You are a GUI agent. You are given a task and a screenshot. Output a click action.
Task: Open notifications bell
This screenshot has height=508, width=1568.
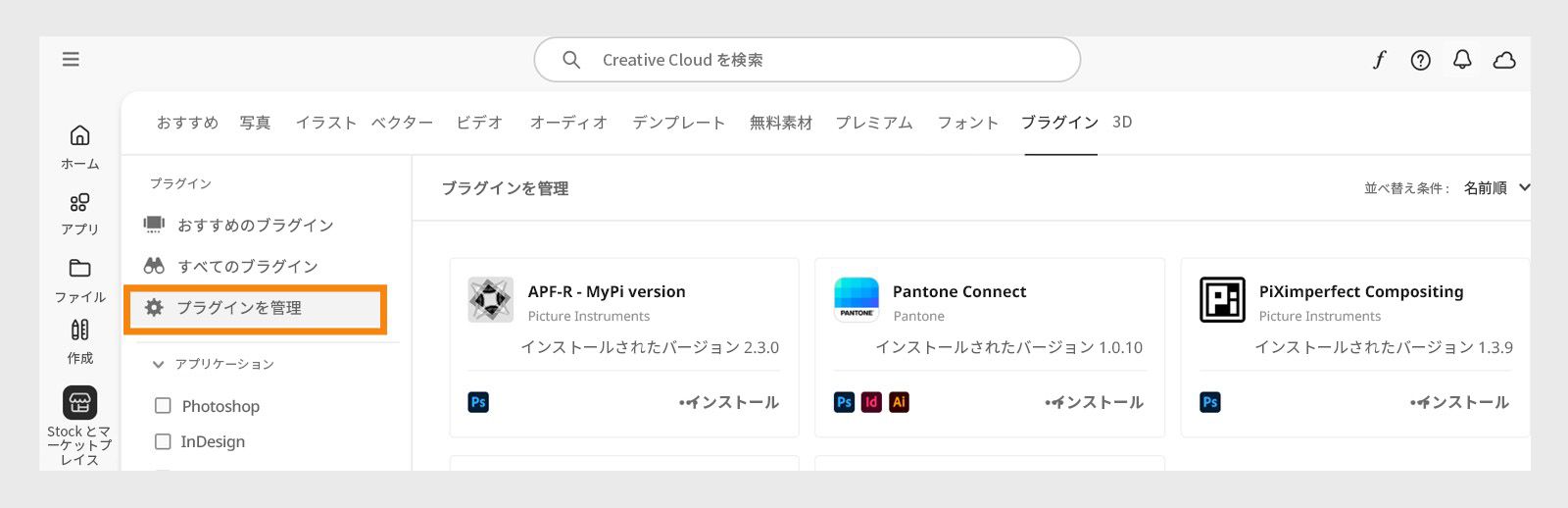click(1462, 60)
